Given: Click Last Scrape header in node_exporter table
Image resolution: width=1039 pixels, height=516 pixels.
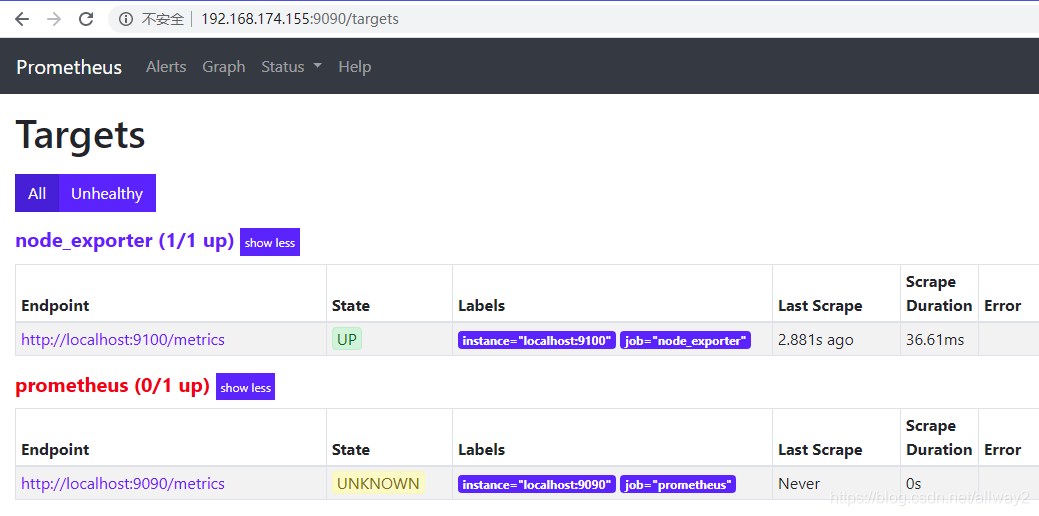Looking at the screenshot, I should point(820,306).
